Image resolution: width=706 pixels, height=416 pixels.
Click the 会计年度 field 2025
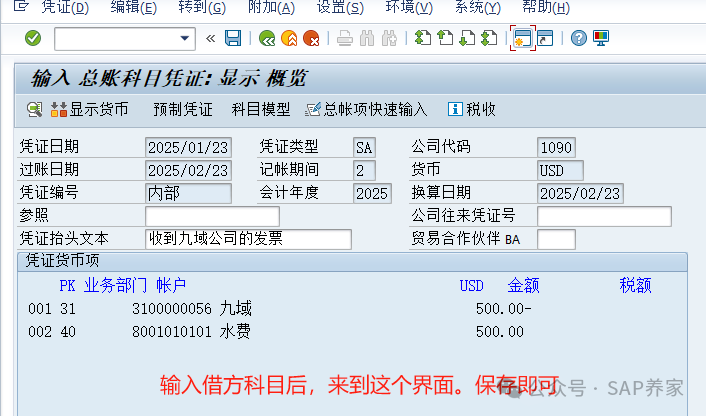[x=372, y=193]
